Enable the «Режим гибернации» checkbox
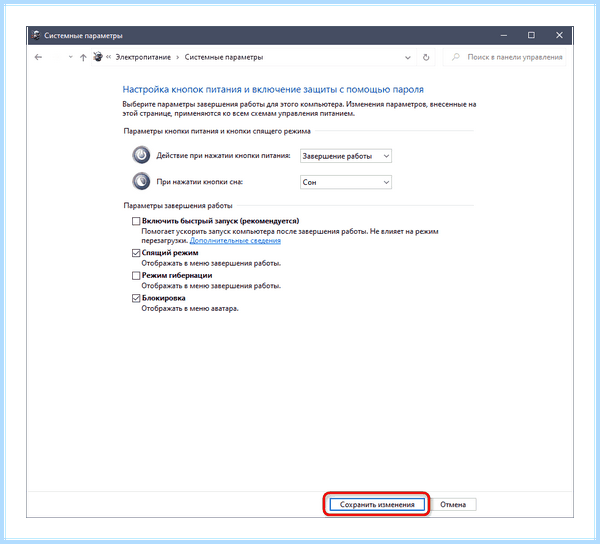This screenshot has width=600, height=544. [x=136, y=275]
